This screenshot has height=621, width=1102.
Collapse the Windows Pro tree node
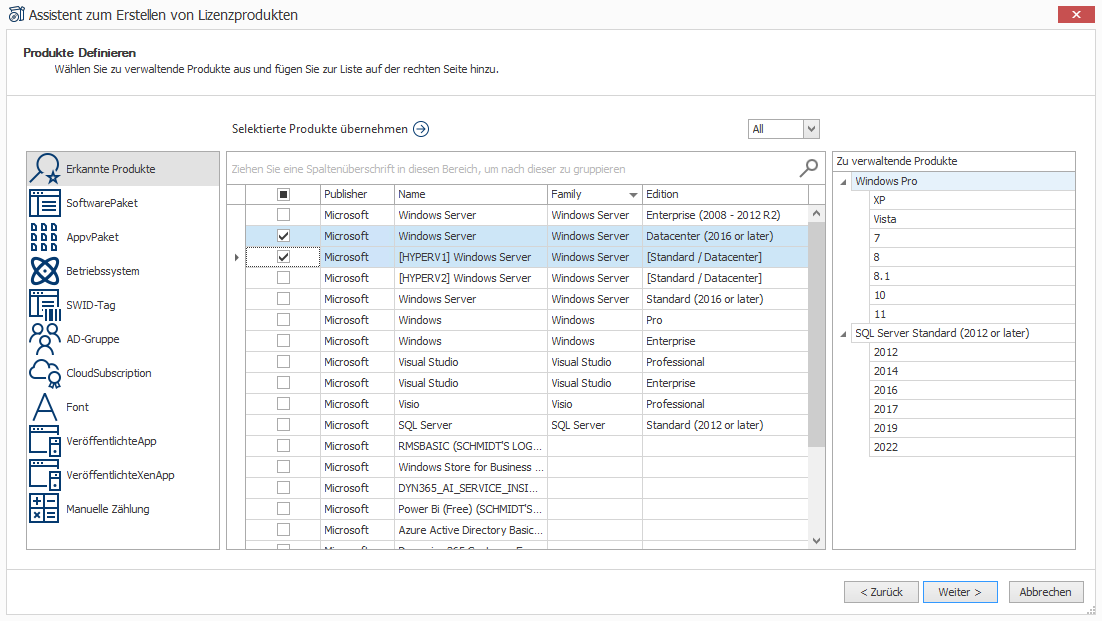(843, 181)
